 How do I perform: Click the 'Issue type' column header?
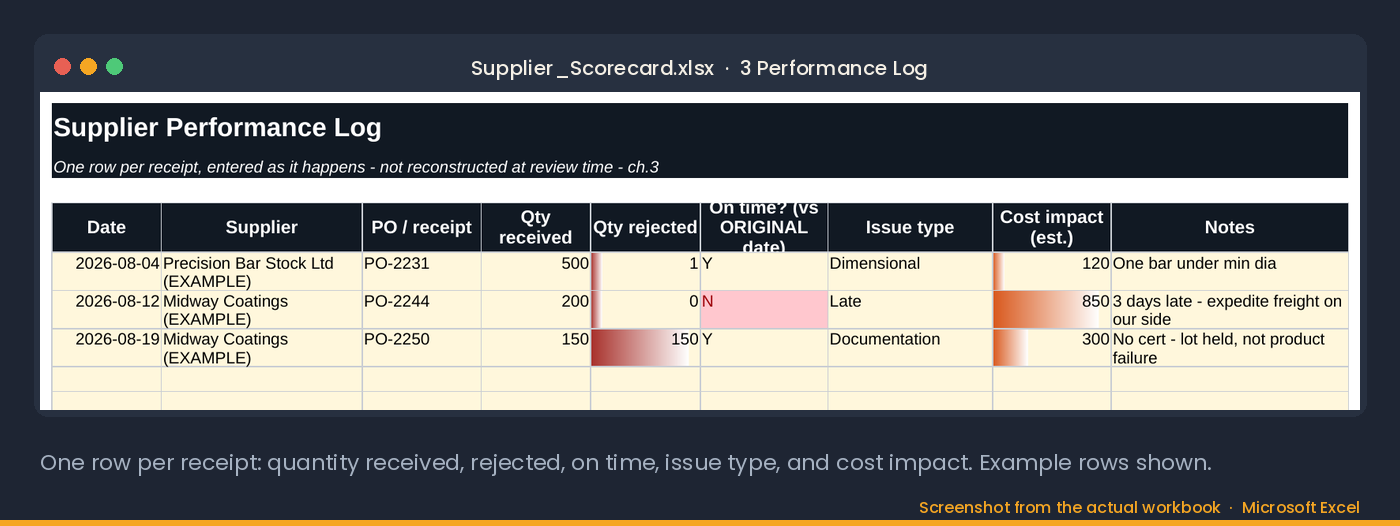pyautogui.click(x=910, y=227)
